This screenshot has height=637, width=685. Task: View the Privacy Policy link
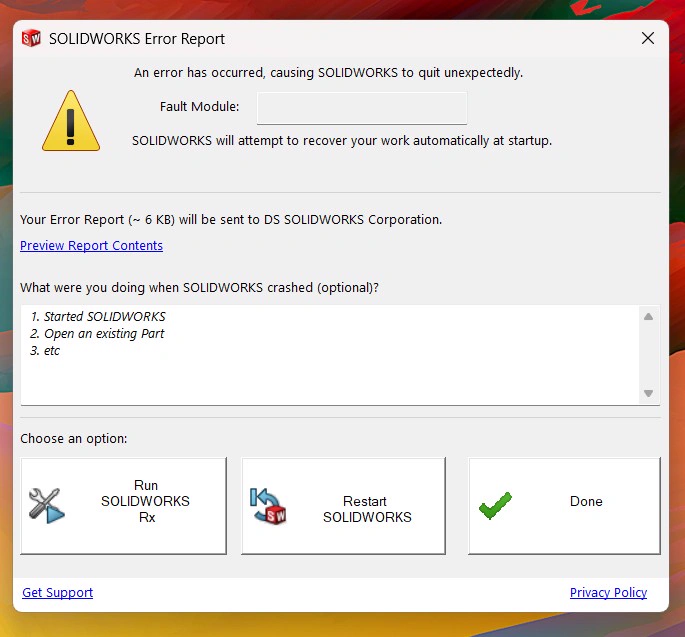coord(608,593)
